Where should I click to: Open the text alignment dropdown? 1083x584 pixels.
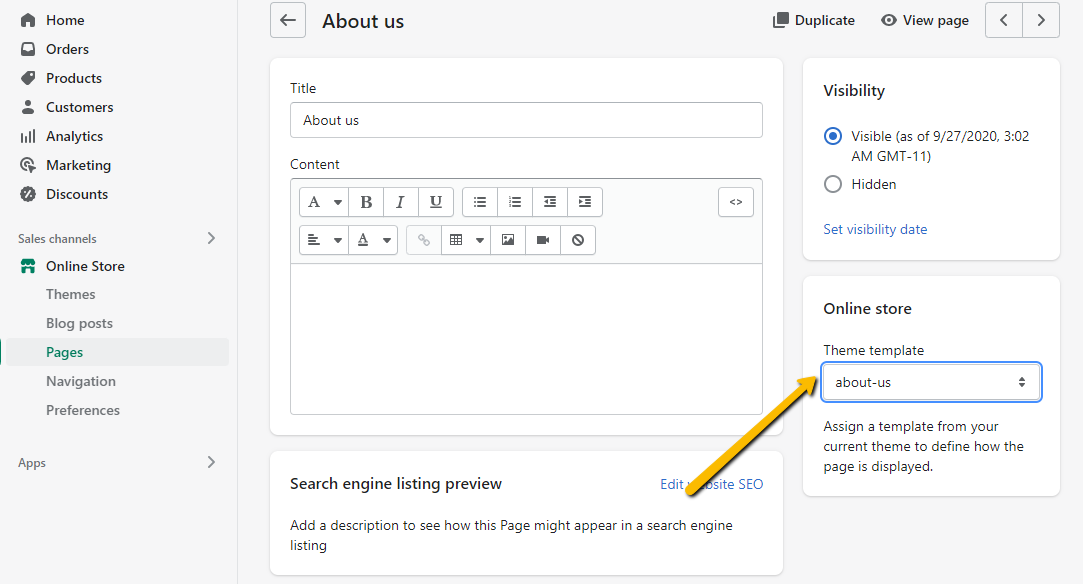coord(323,240)
